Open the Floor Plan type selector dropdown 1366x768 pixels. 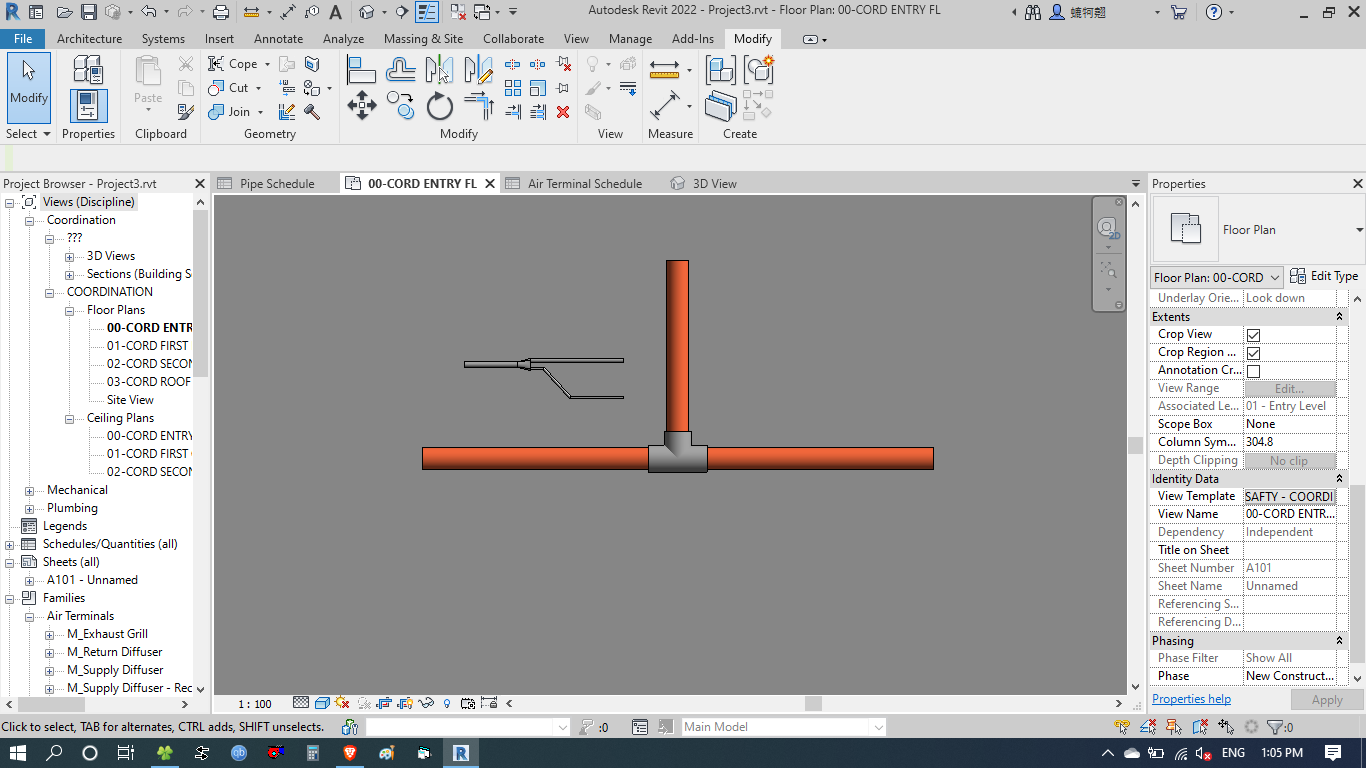tap(1277, 276)
